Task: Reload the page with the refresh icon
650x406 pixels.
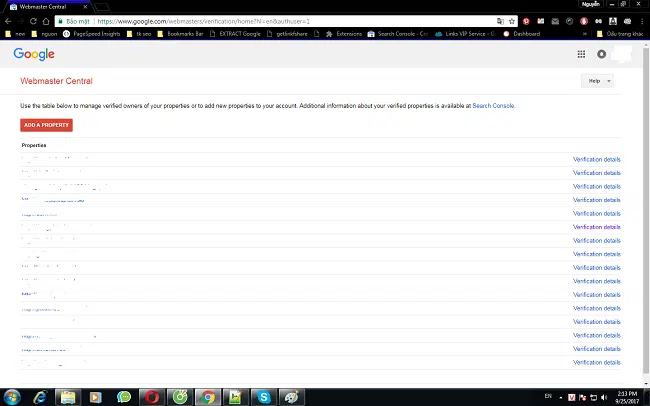Action: [33, 21]
